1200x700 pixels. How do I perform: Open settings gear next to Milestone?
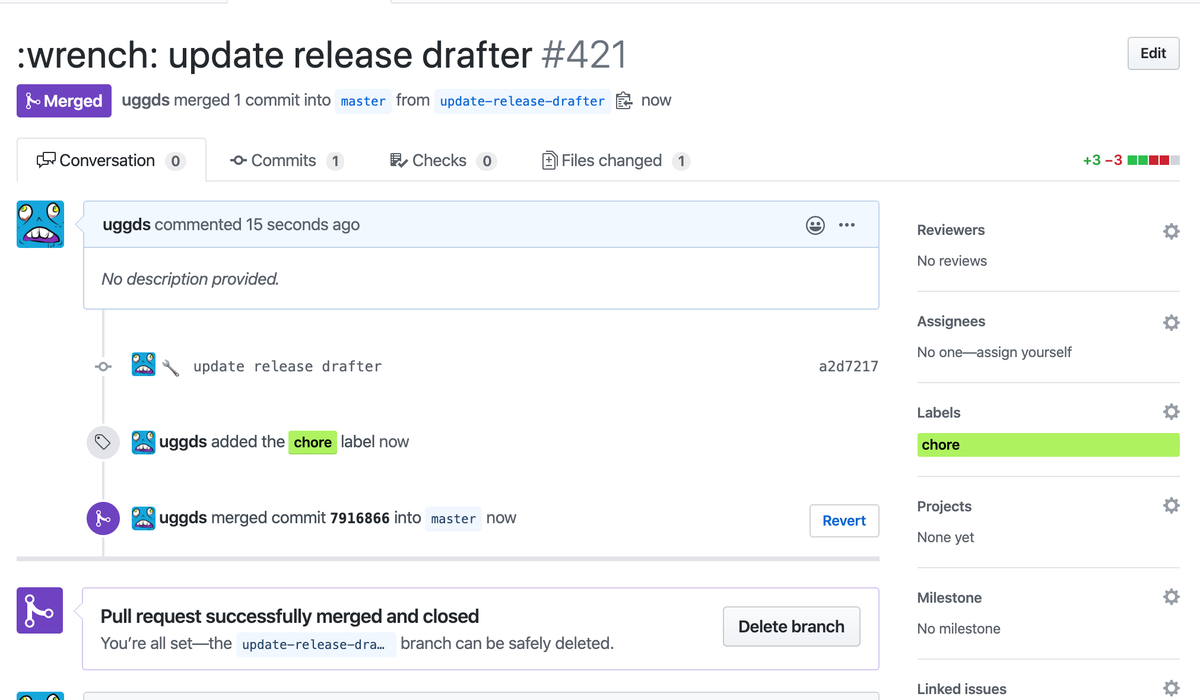(x=1170, y=597)
